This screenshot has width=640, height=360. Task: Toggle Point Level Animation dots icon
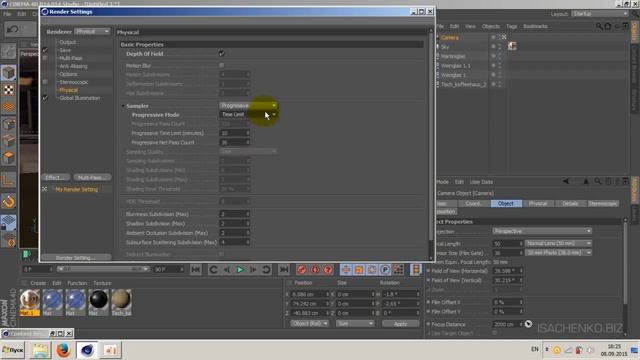click(398, 269)
